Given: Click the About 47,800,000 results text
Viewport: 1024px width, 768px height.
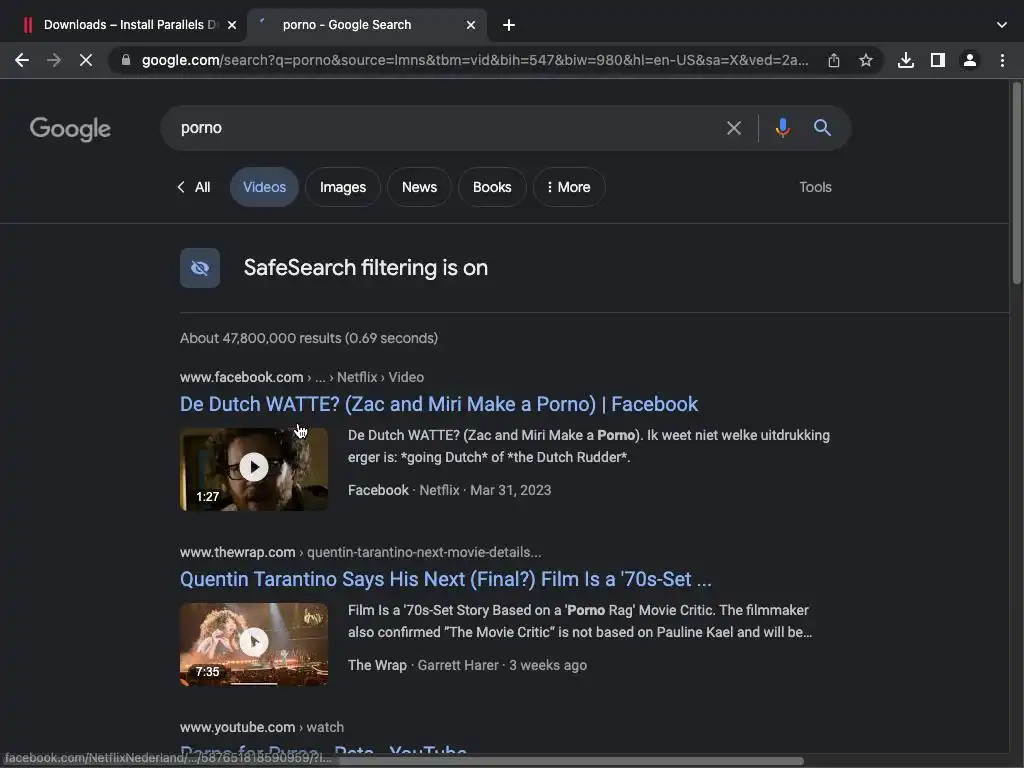Looking at the screenshot, I should click(x=309, y=338).
